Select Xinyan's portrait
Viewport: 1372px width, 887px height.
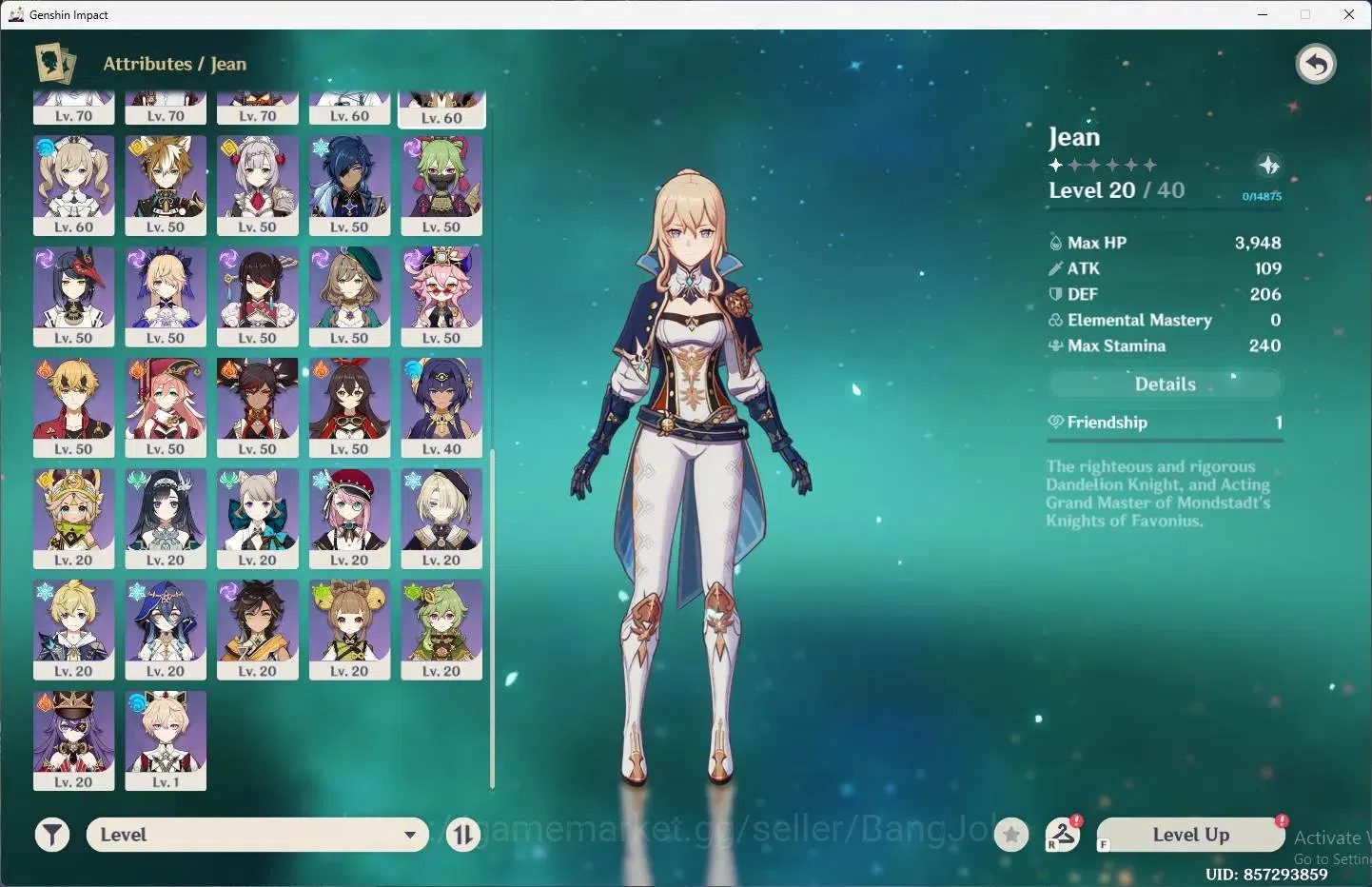(x=257, y=407)
